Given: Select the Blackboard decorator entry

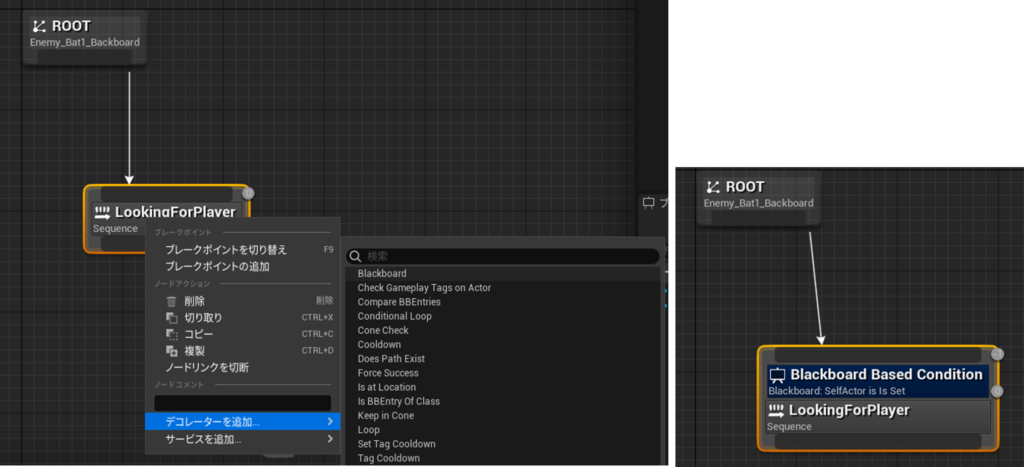Looking at the screenshot, I should click(382, 274).
